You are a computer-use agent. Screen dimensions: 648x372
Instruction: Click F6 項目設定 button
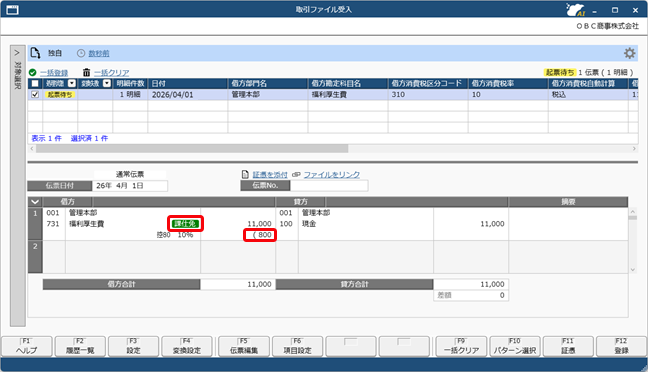(x=298, y=346)
